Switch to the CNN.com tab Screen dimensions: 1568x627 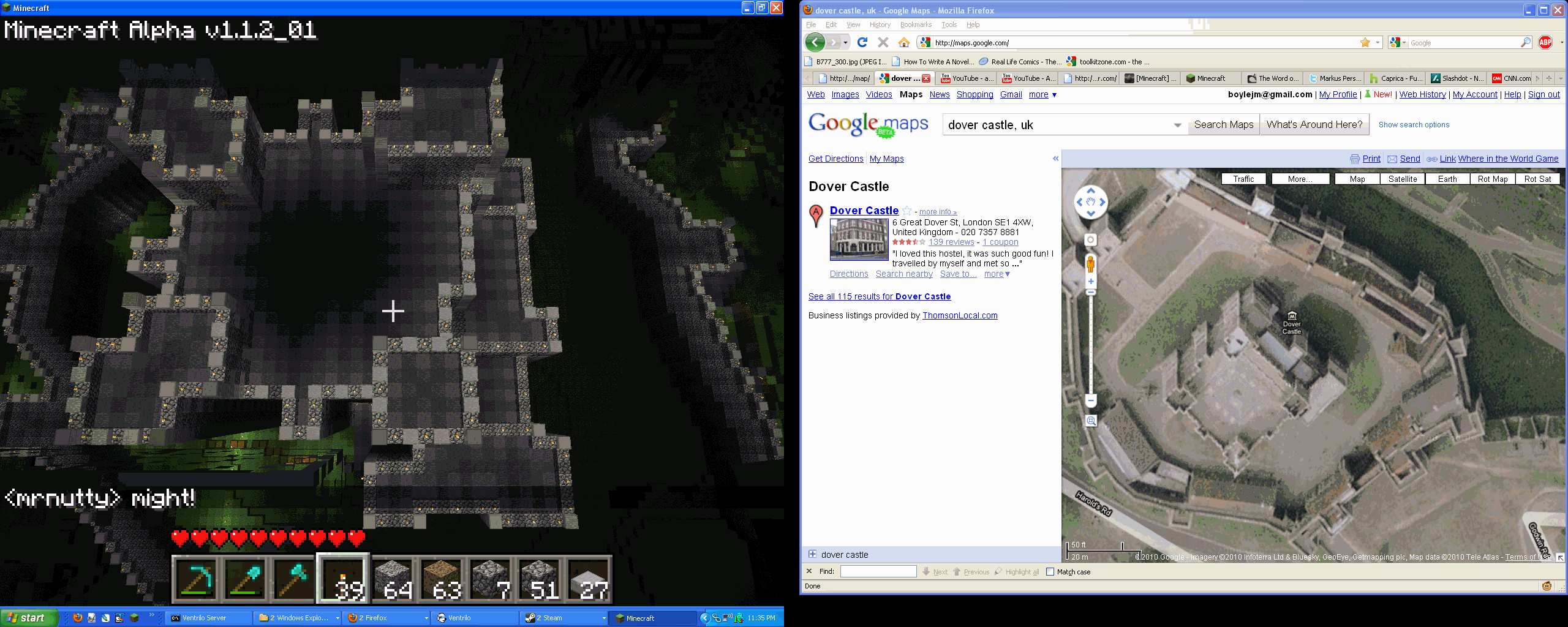coord(1512,78)
